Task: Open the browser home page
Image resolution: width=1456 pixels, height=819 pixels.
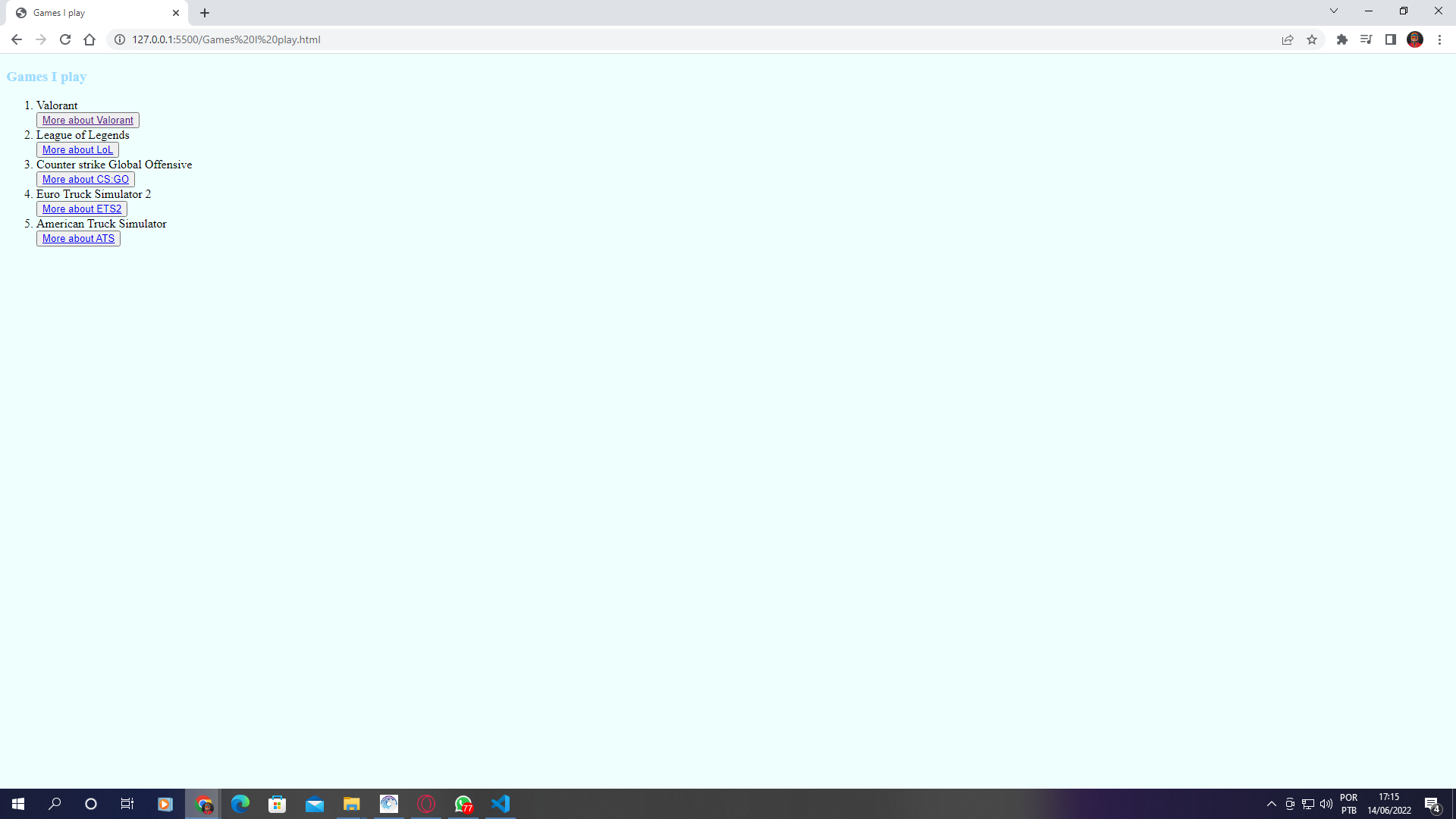Action: tap(89, 39)
